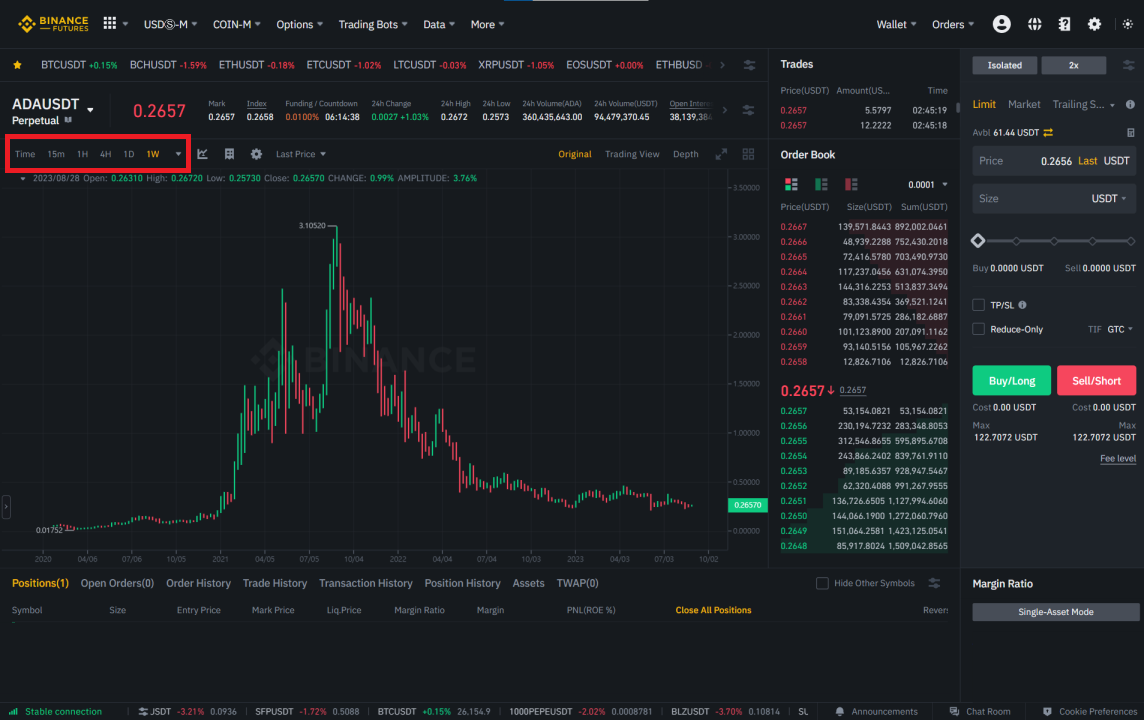Open the TIF GTC dropdown
The width and height of the screenshot is (1144, 720).
(1120, 329)
